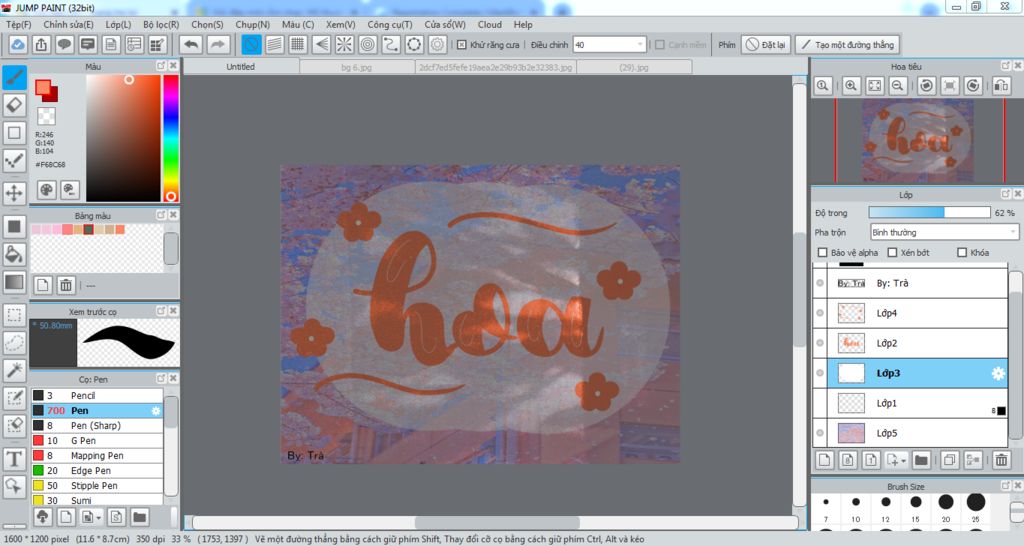Add a layer folder icon

921,460
